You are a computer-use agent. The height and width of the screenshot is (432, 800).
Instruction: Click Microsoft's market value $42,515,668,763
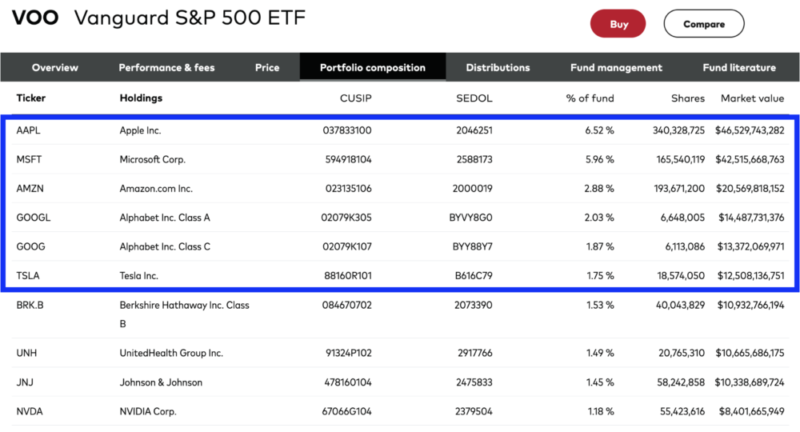[x=749, y=160]
